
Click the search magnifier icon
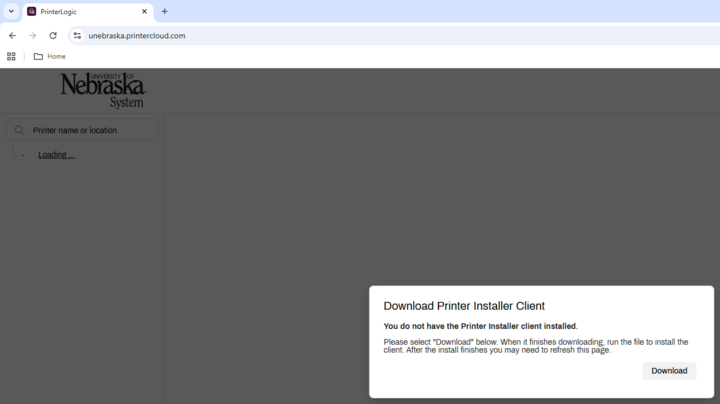(19, 130)
